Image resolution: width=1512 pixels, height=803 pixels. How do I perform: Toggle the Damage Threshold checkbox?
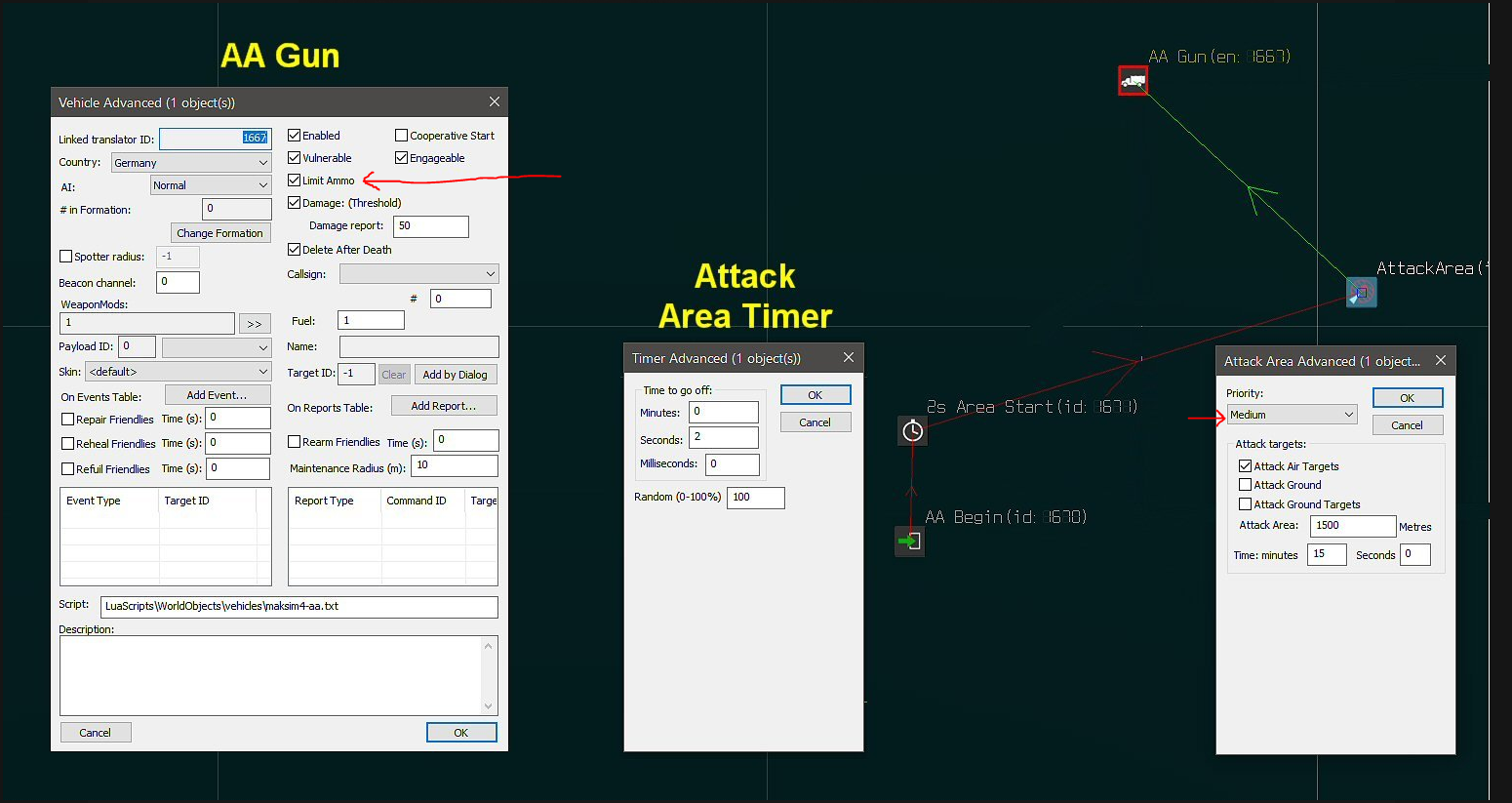click(294, 203)
